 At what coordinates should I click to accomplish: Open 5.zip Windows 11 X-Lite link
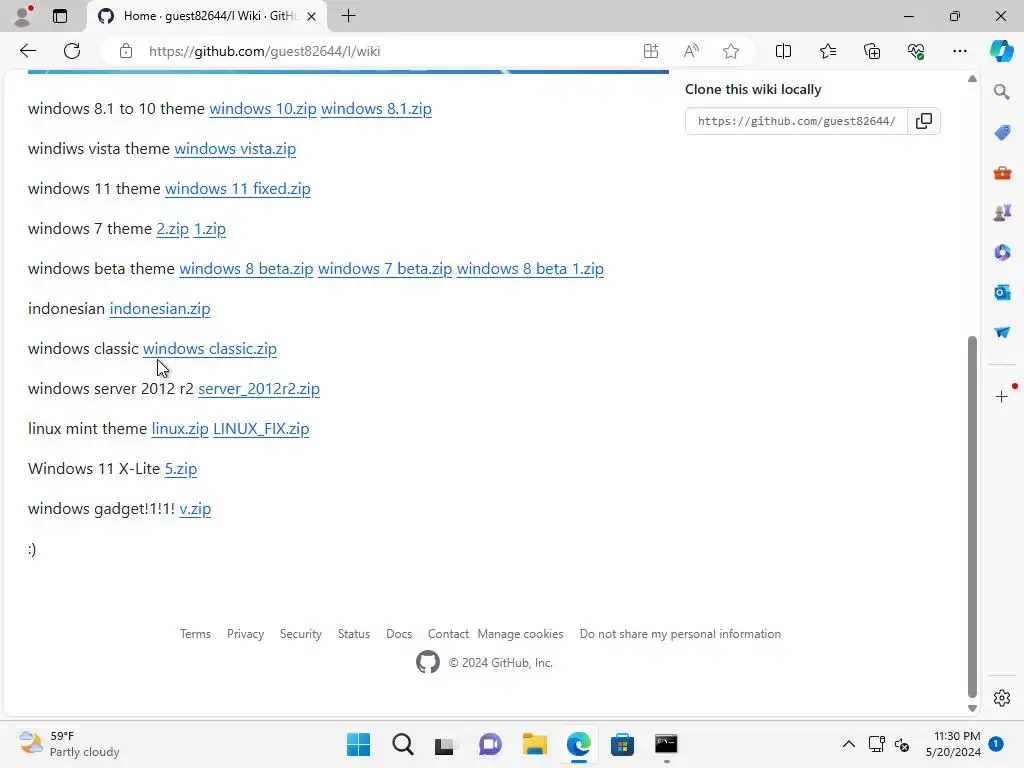(x=181, y=468)
